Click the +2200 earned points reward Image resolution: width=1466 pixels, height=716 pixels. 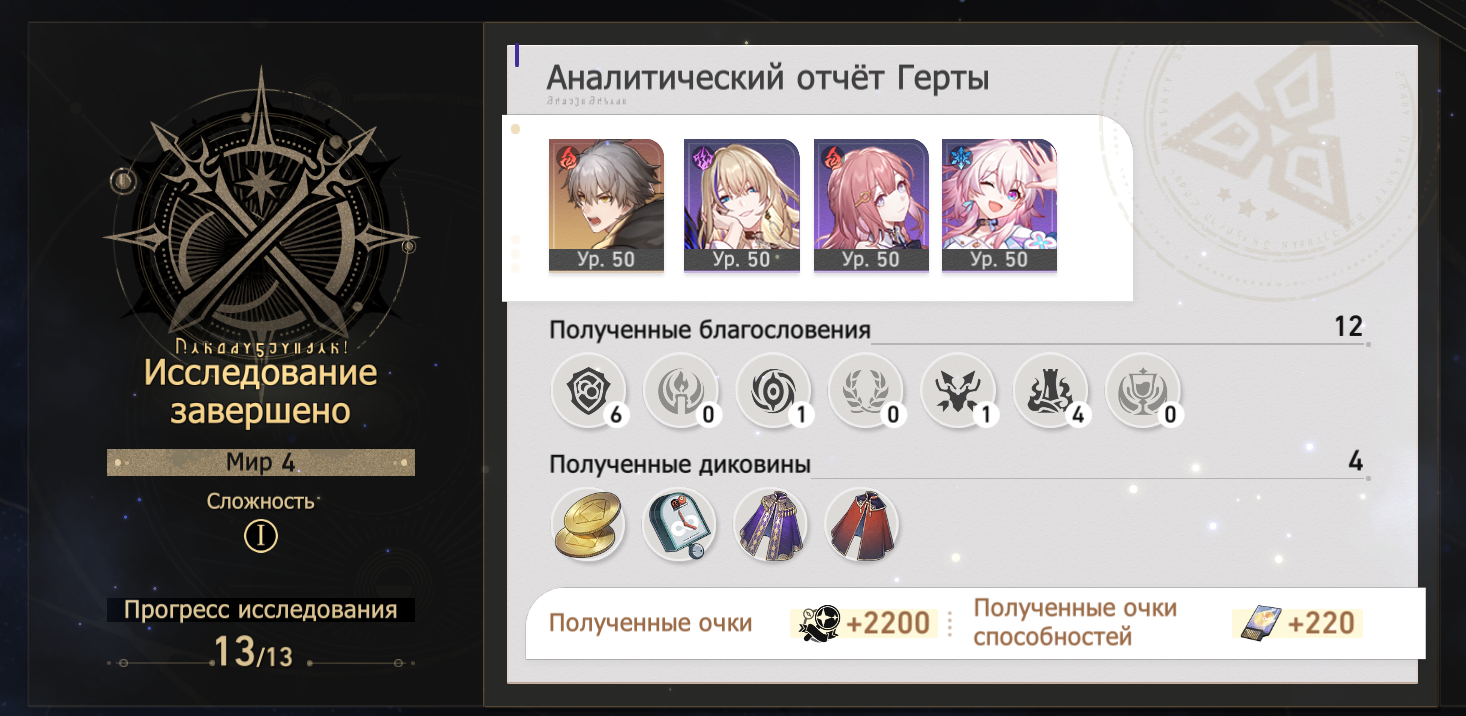click(x=866, y=624)
